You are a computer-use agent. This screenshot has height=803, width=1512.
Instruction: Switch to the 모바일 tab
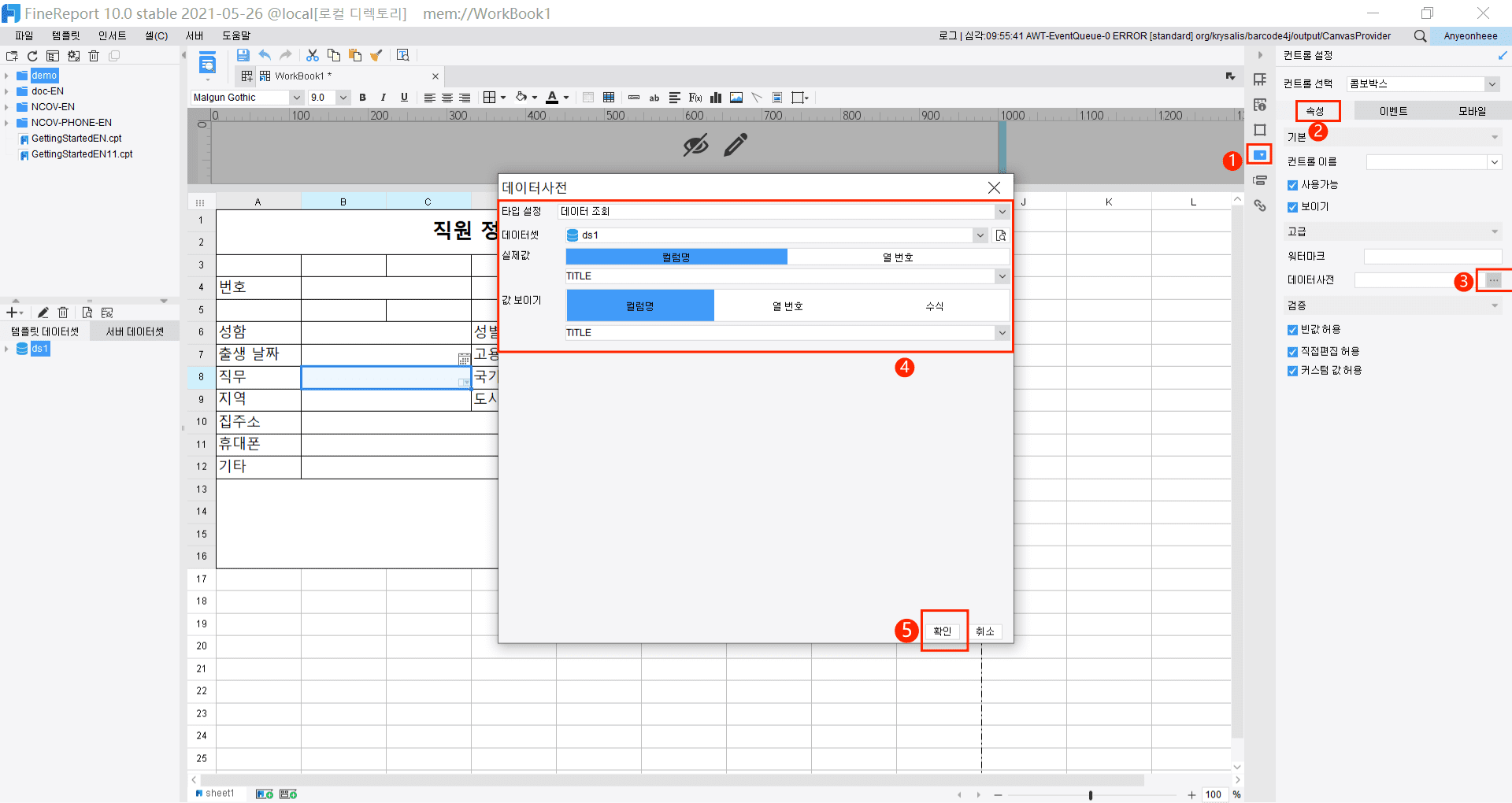1472,111
